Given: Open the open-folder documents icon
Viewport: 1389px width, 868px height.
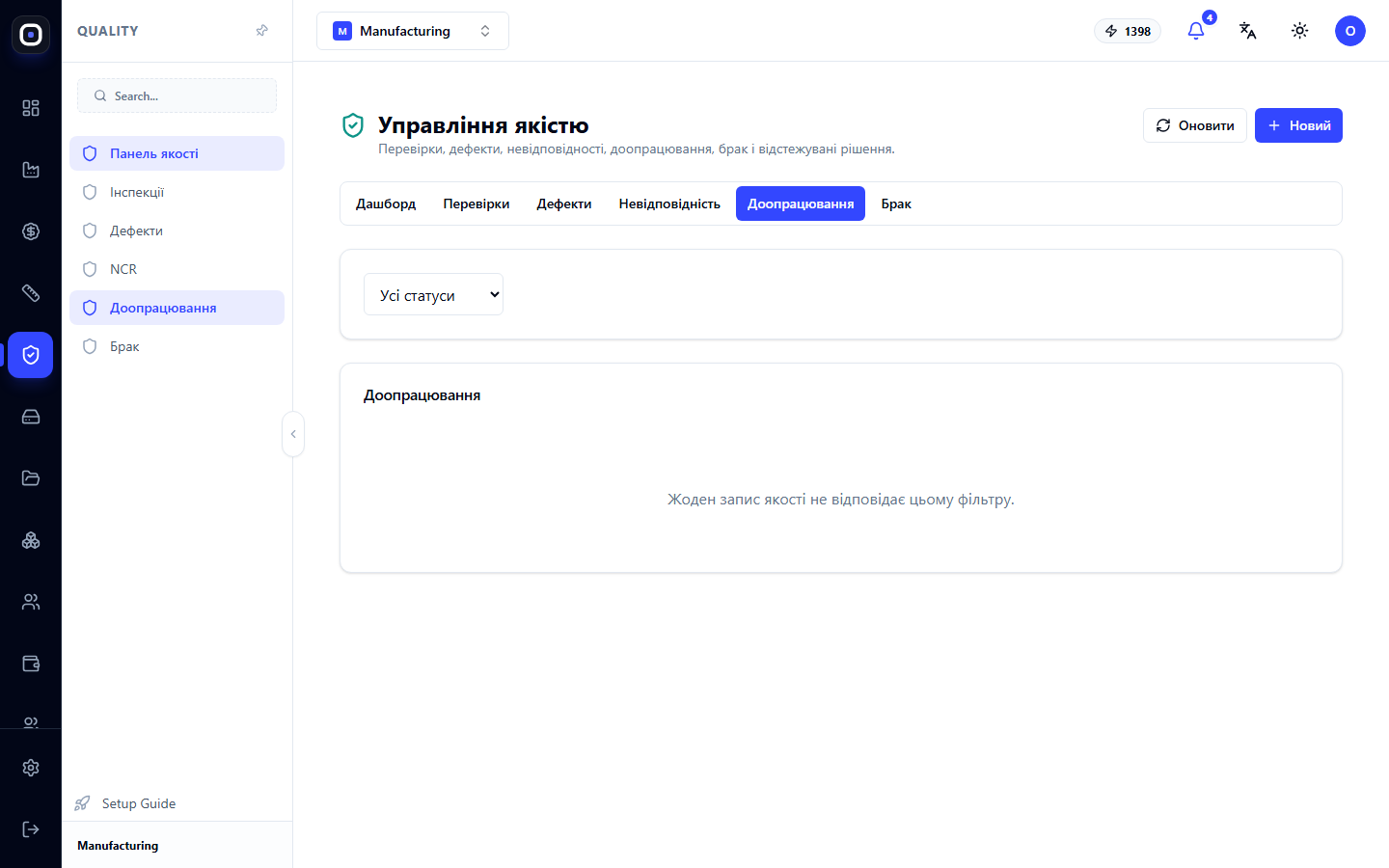Looking at the screenshot, I should click(x=31, y=478).
